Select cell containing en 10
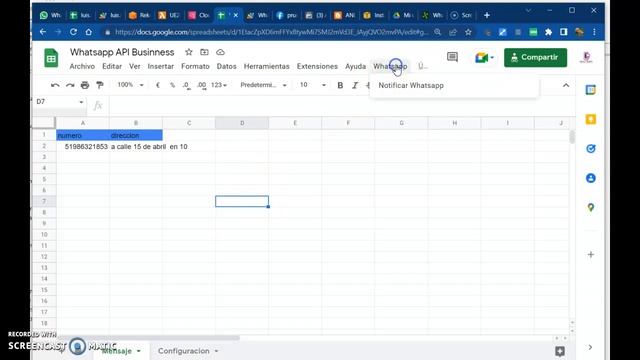The width and height of the screenshot is (640, 360). click(x=189, y=147)
